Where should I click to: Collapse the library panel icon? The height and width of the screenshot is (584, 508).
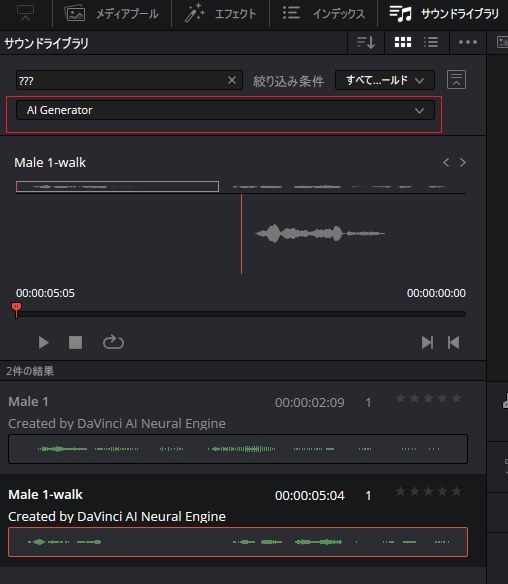pos(456,80)
